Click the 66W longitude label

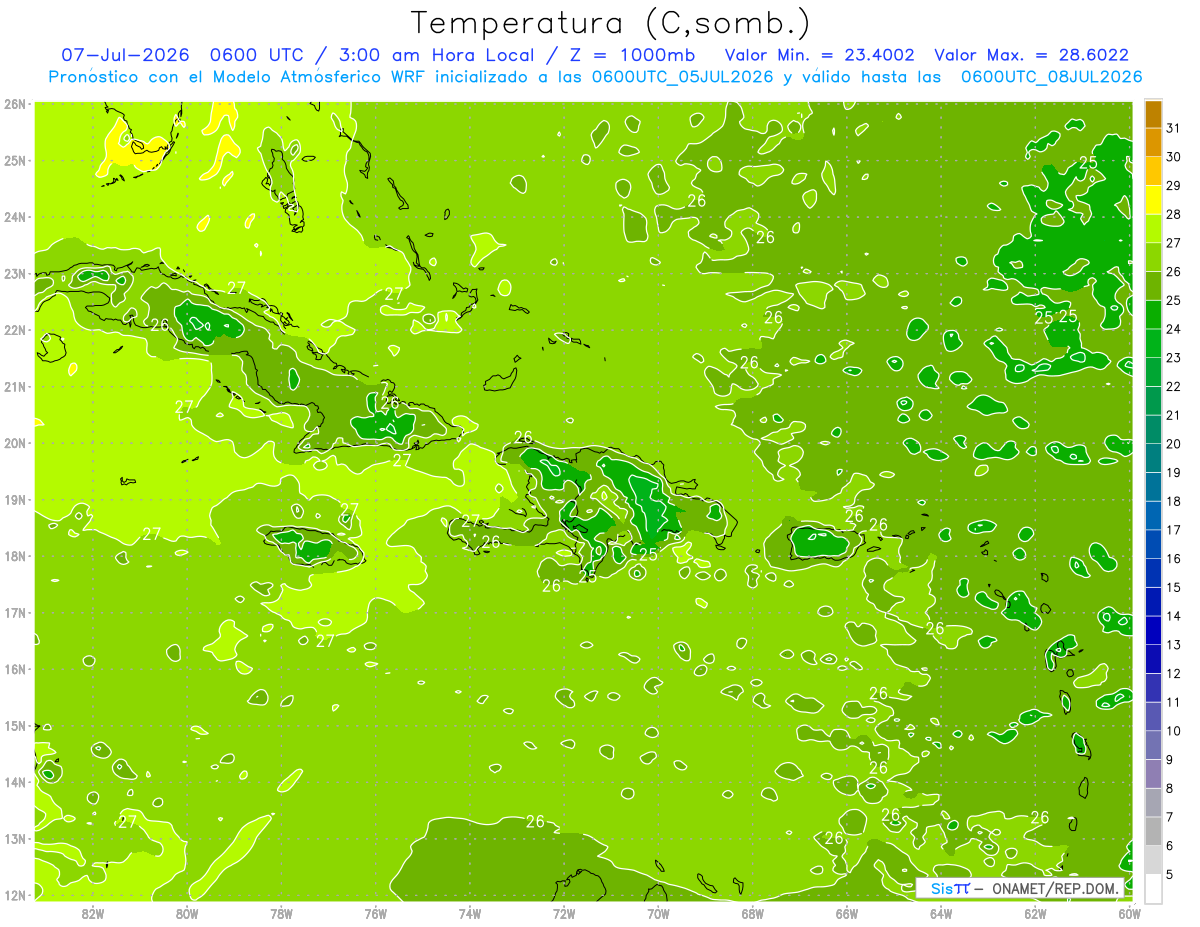(x=847, y=912)
